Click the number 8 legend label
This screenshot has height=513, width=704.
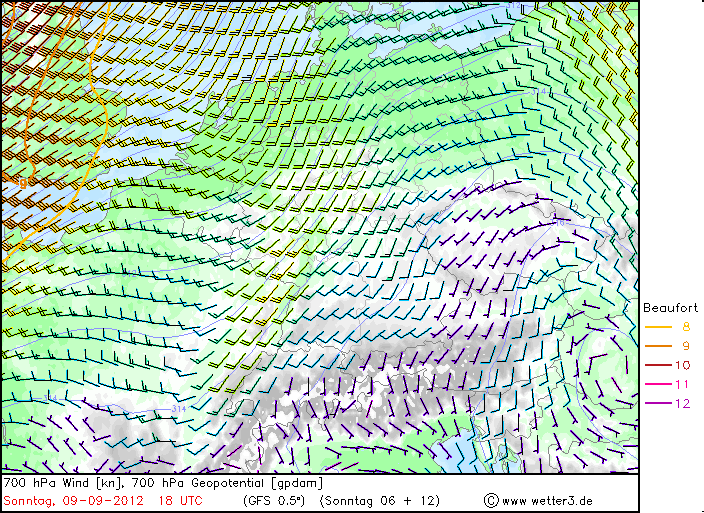[x=685, y=327]
